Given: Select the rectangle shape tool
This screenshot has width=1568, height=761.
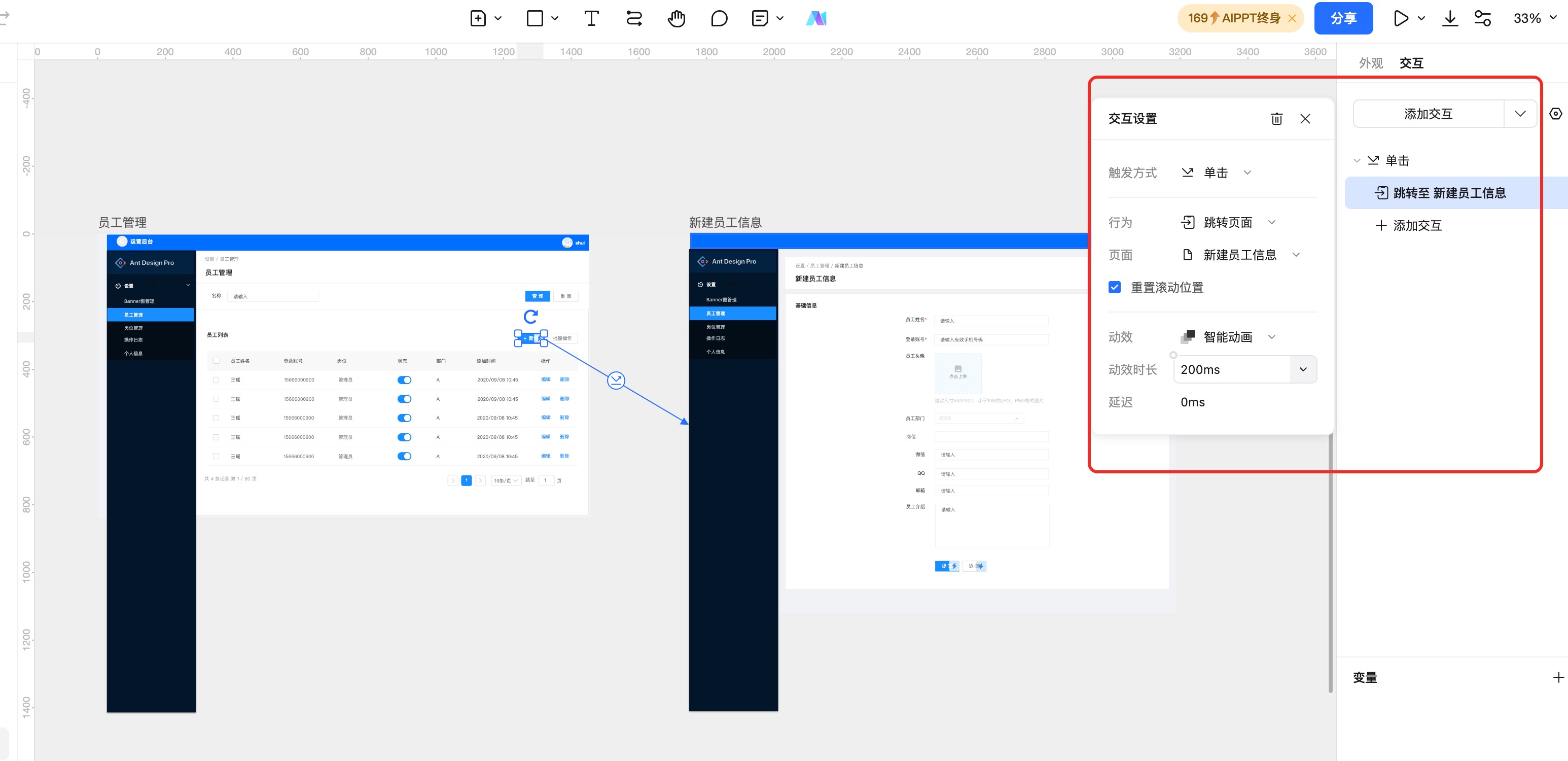Looking at the screenshot, I should [534, 18].
